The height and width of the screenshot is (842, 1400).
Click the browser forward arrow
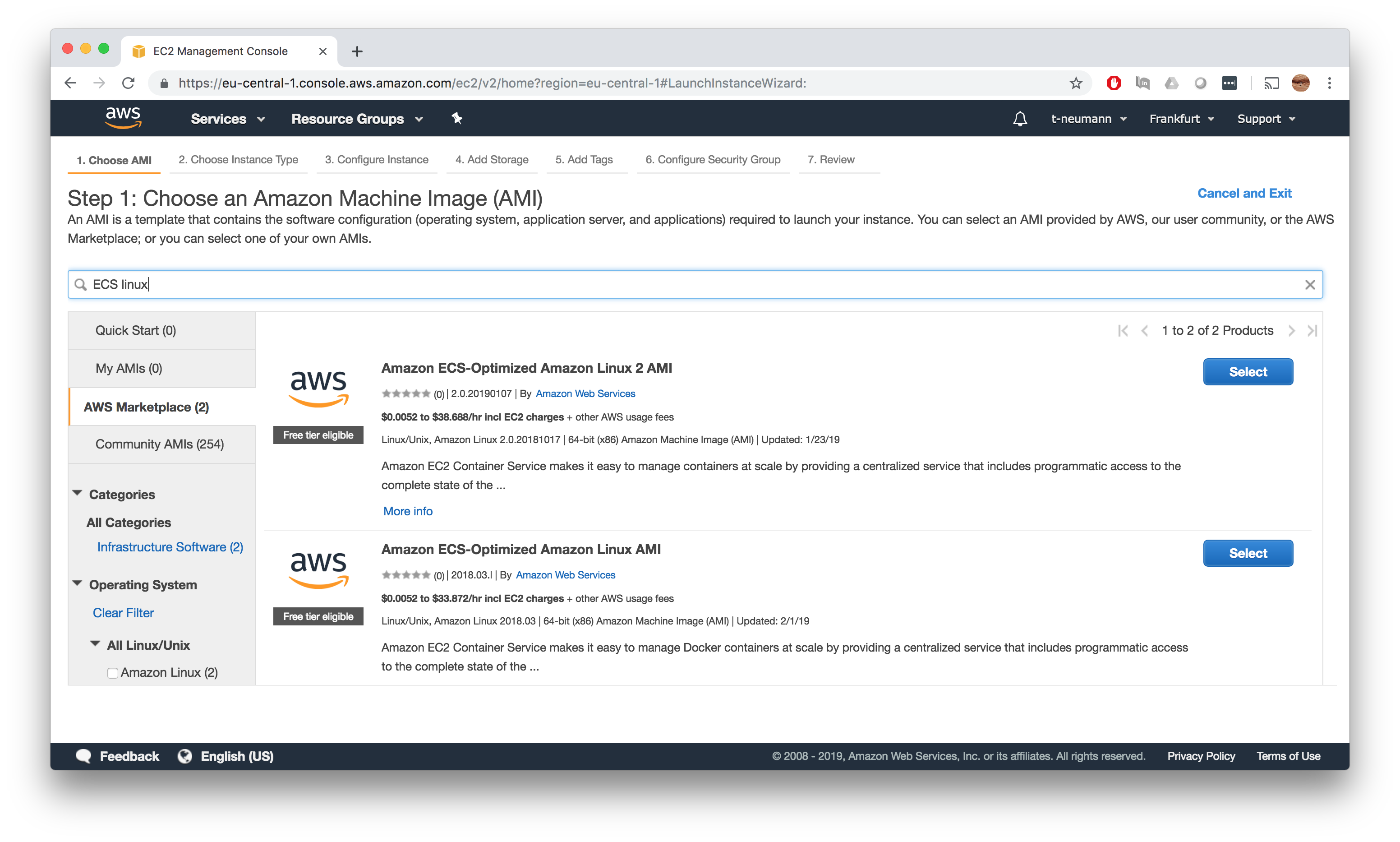(x=99, y=83)
